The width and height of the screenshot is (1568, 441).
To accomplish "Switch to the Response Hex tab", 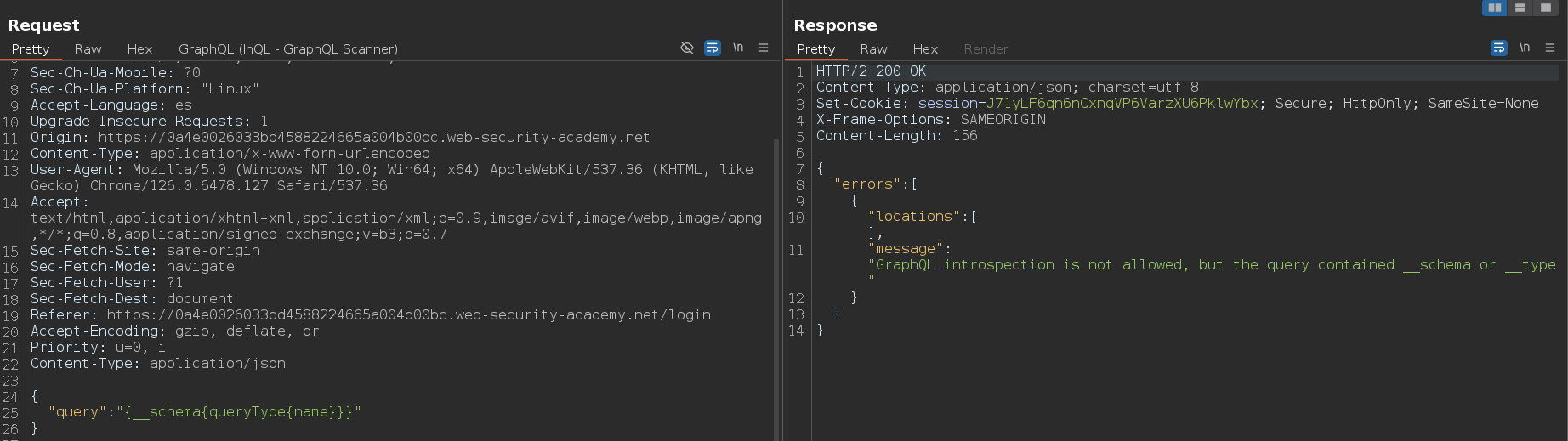I will coord(925,49).
